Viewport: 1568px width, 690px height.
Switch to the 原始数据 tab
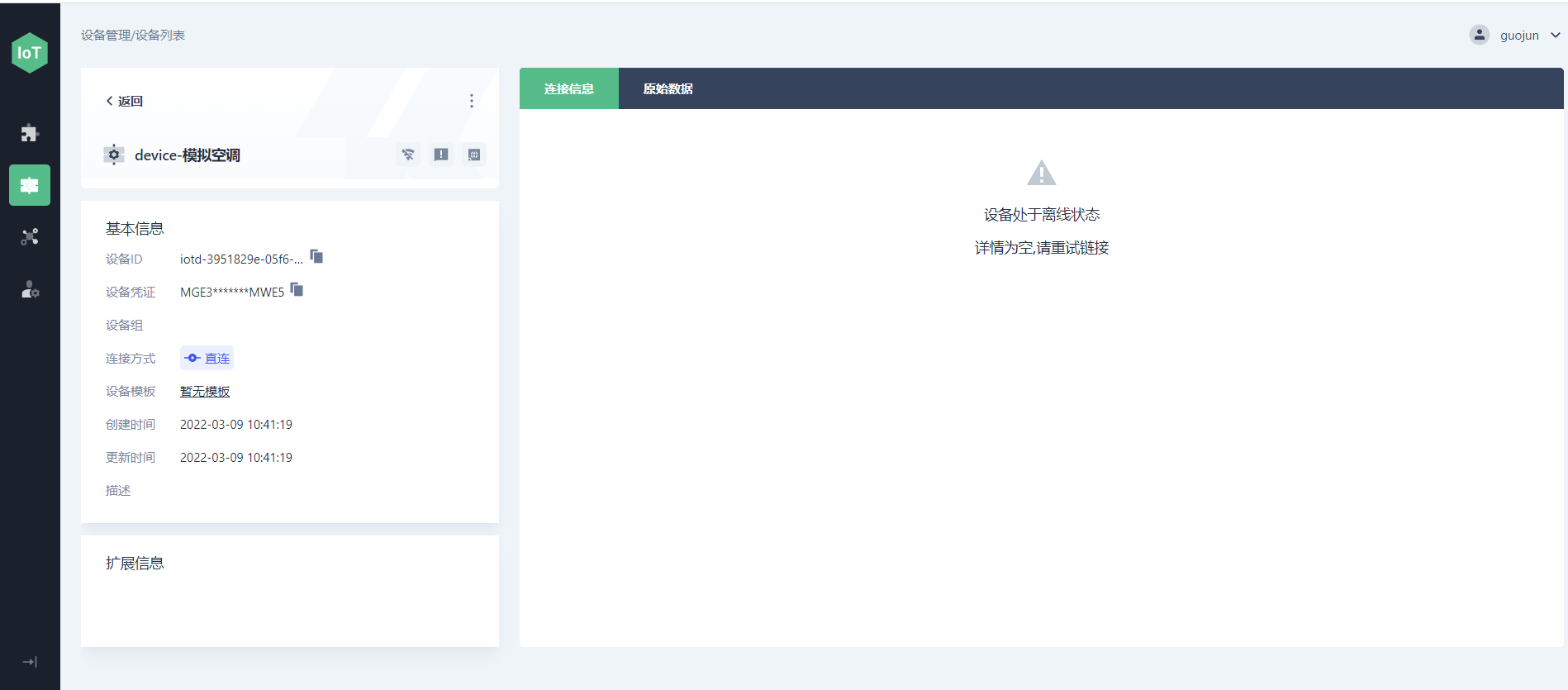668,89
